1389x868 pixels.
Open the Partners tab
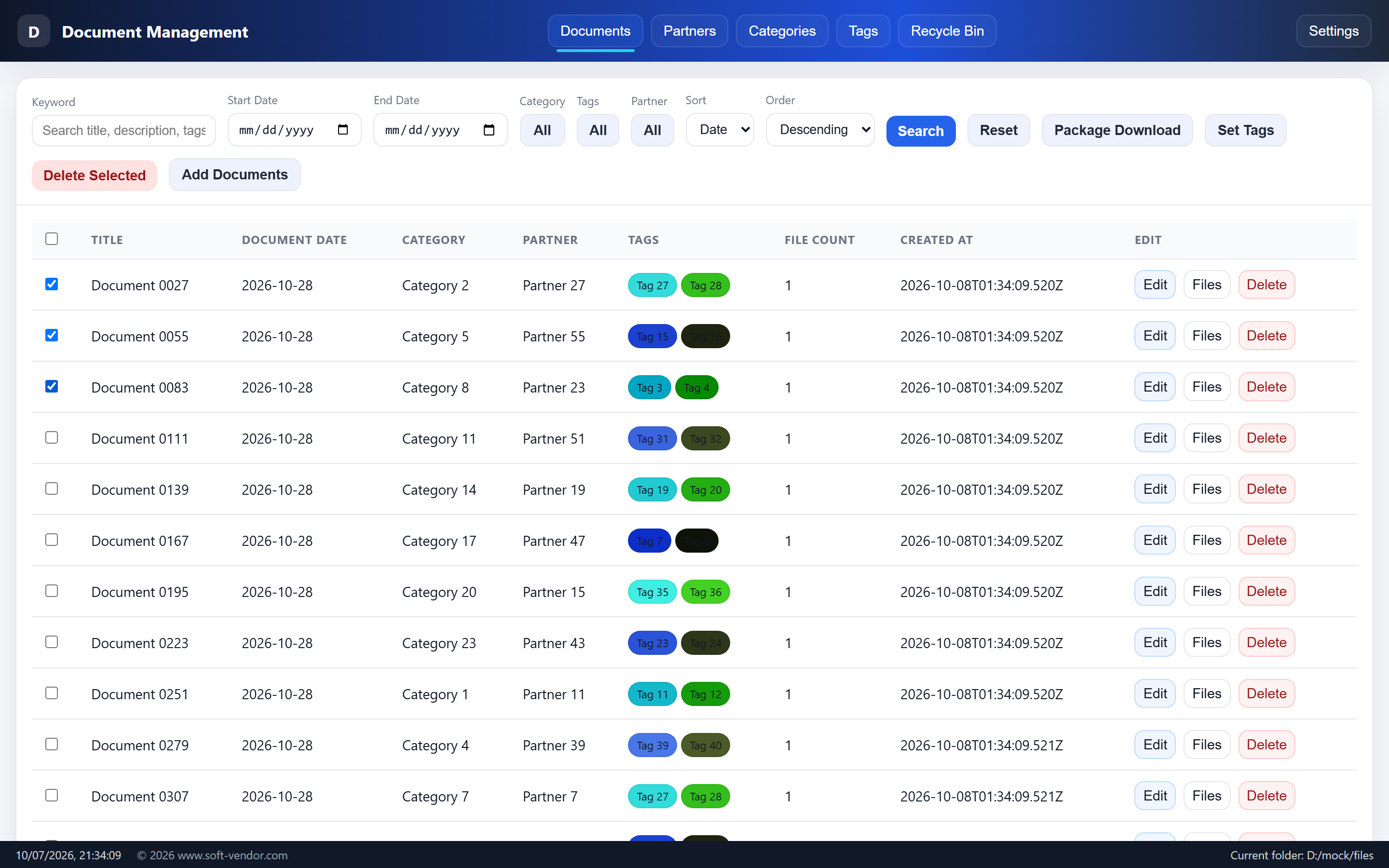(689, 31)
